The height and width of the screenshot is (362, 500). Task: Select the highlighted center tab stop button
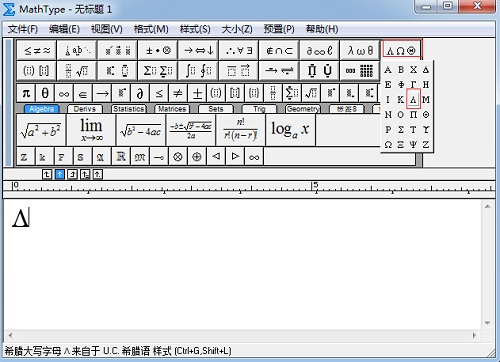[x=60, y=174]
